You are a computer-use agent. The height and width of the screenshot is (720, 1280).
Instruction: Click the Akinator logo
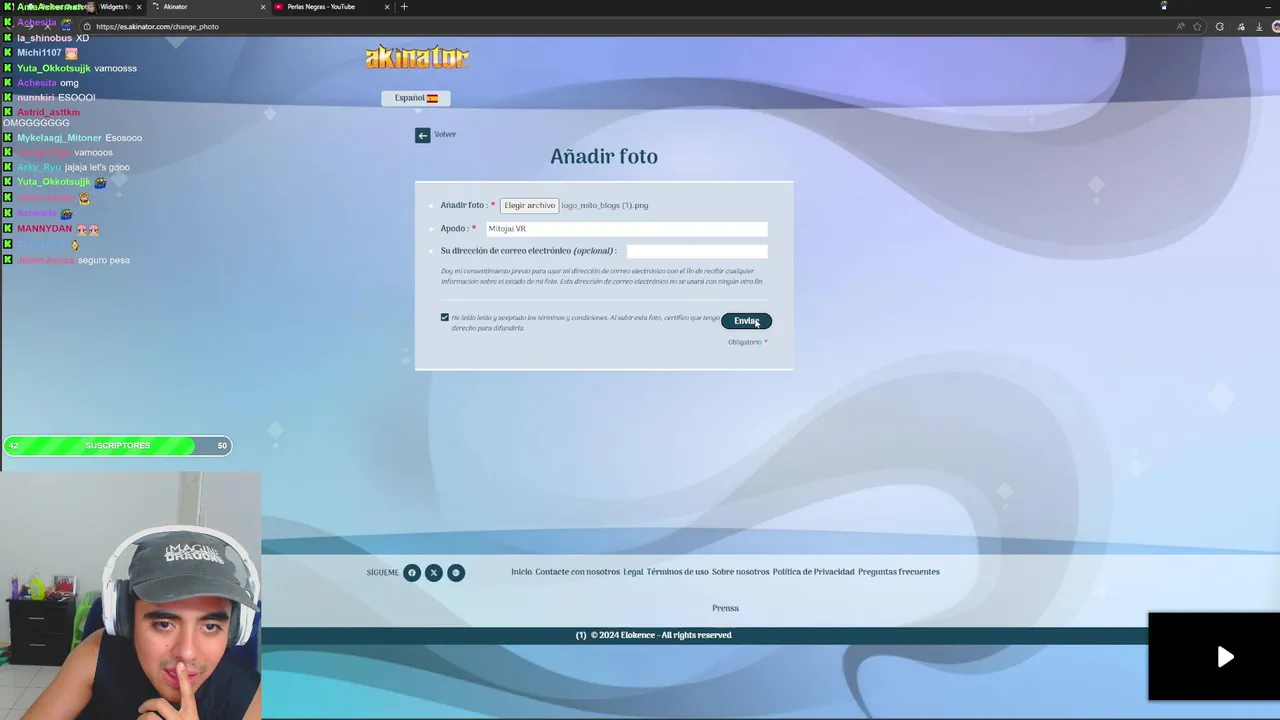tap(417, 58)
